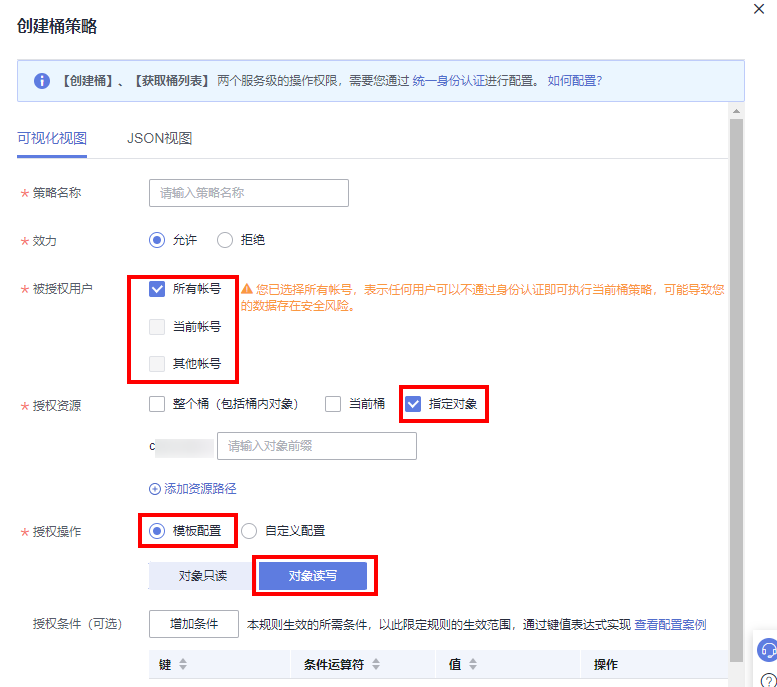
Task: Select the 自定义配置 radio button
Action: click(x=249, y=531)
